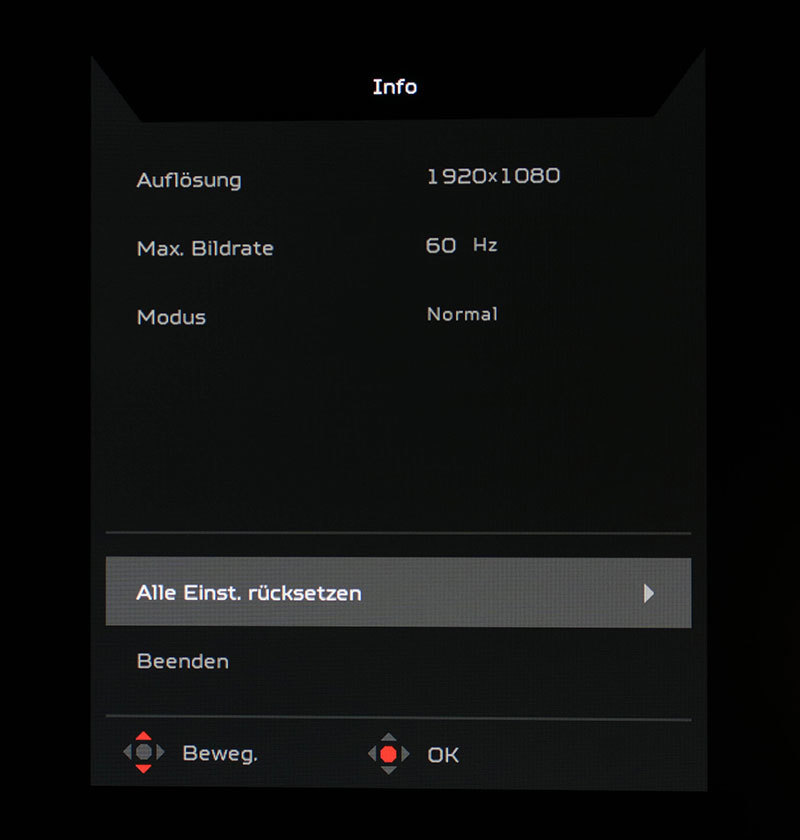Select the Max. Bildrate label

205,248
